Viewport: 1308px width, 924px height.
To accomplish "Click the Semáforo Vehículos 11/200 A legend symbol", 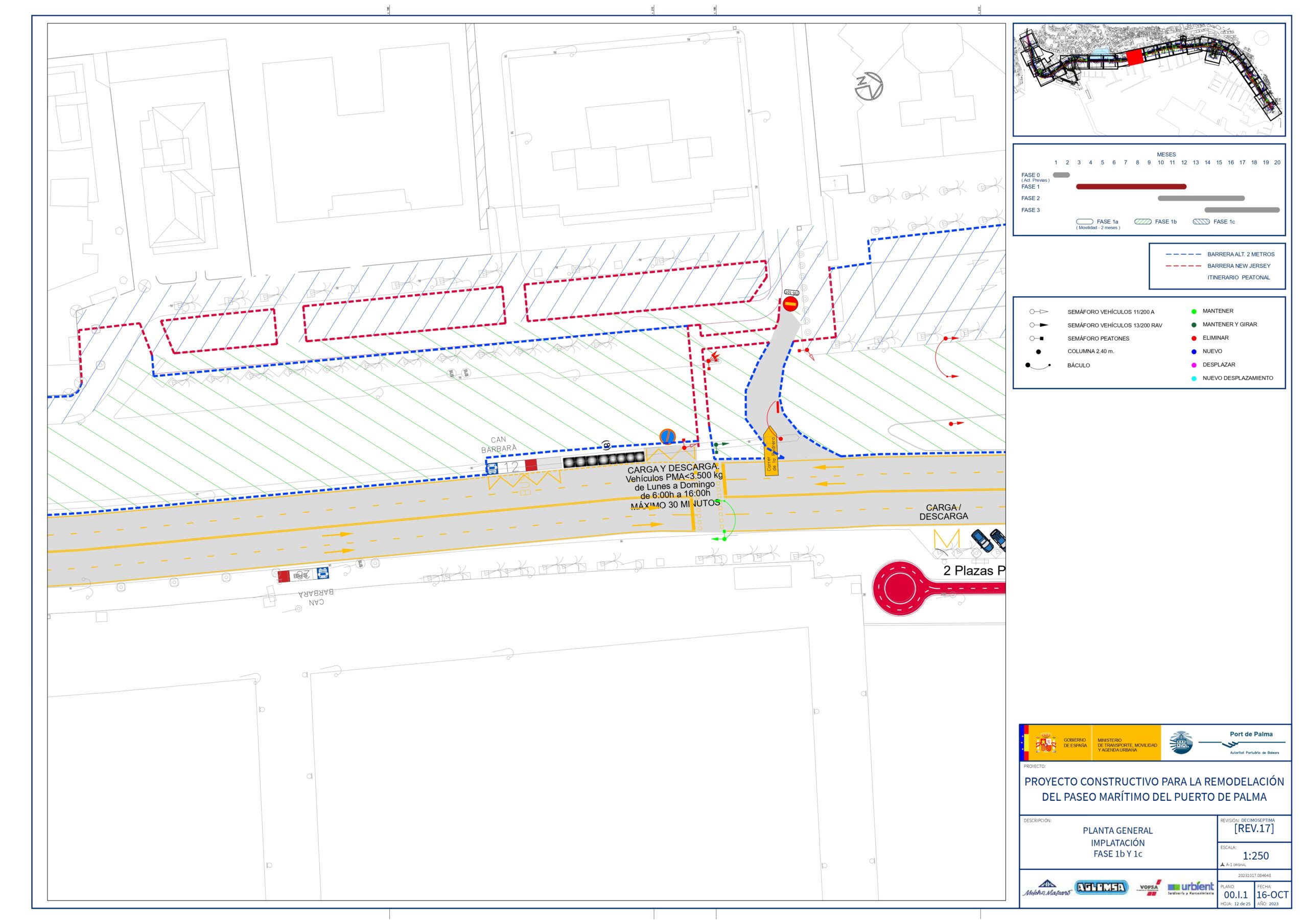I will point(1039,312).
